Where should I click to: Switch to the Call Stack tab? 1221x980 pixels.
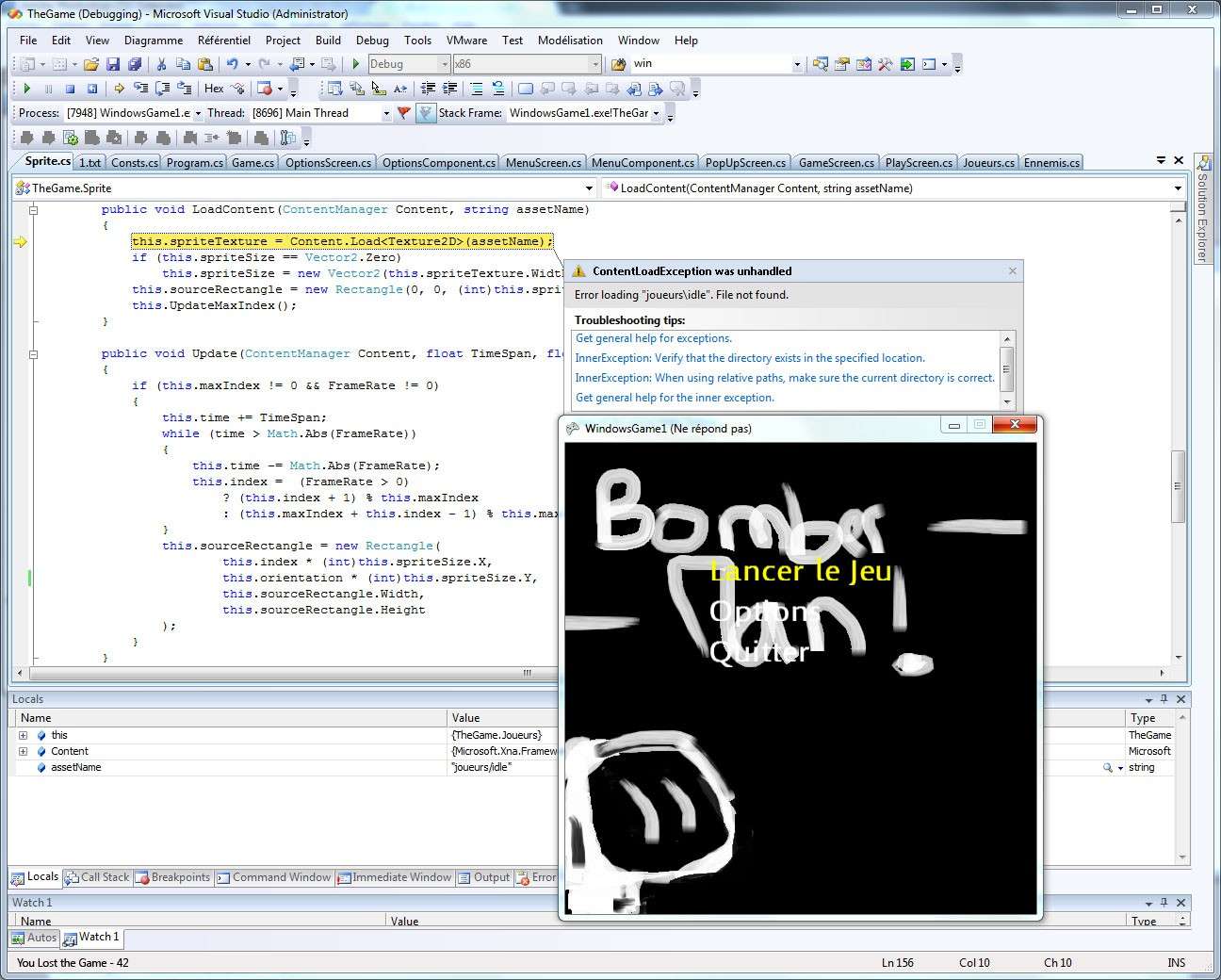pos(96,877)
